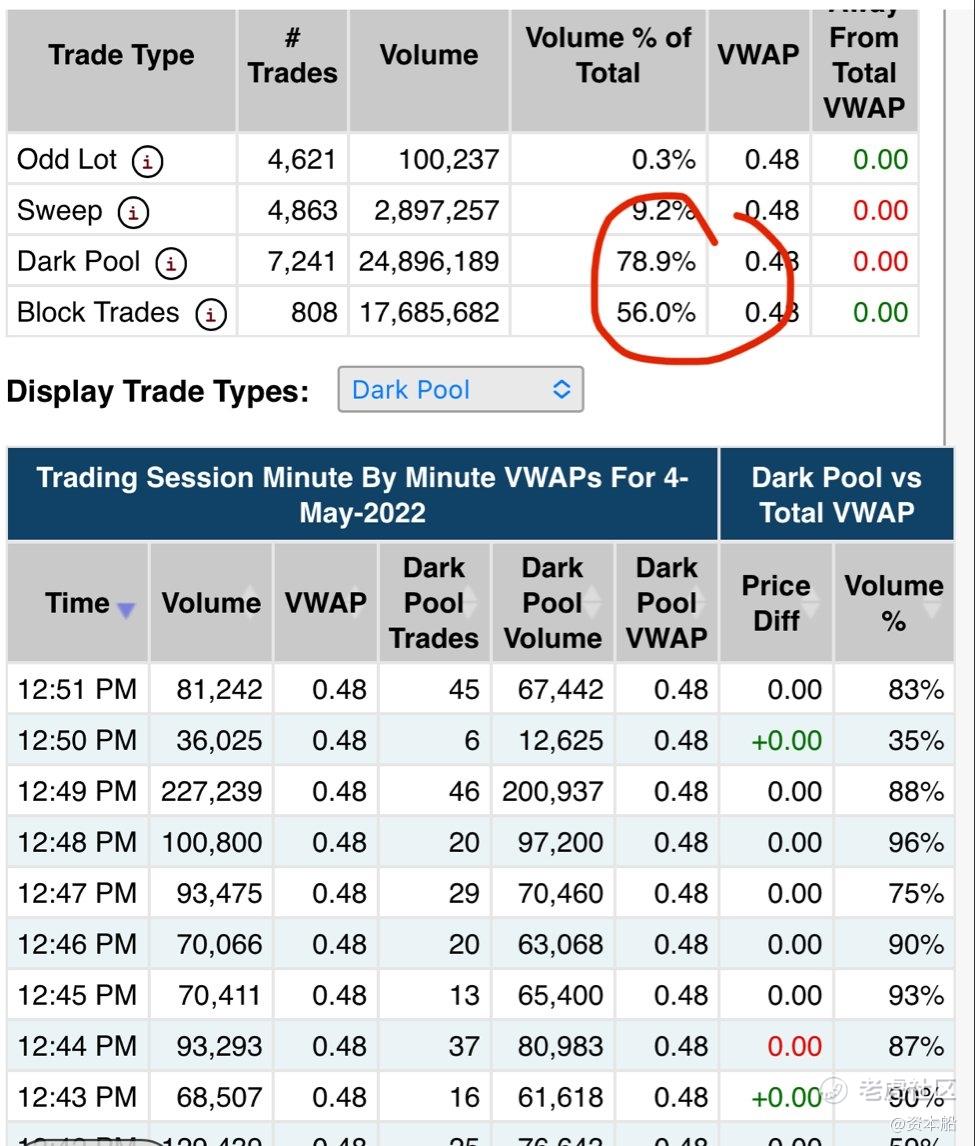Sort by Volume % column header
Viewport: 975px width, 1146px height.
click(x=894, y=603)
